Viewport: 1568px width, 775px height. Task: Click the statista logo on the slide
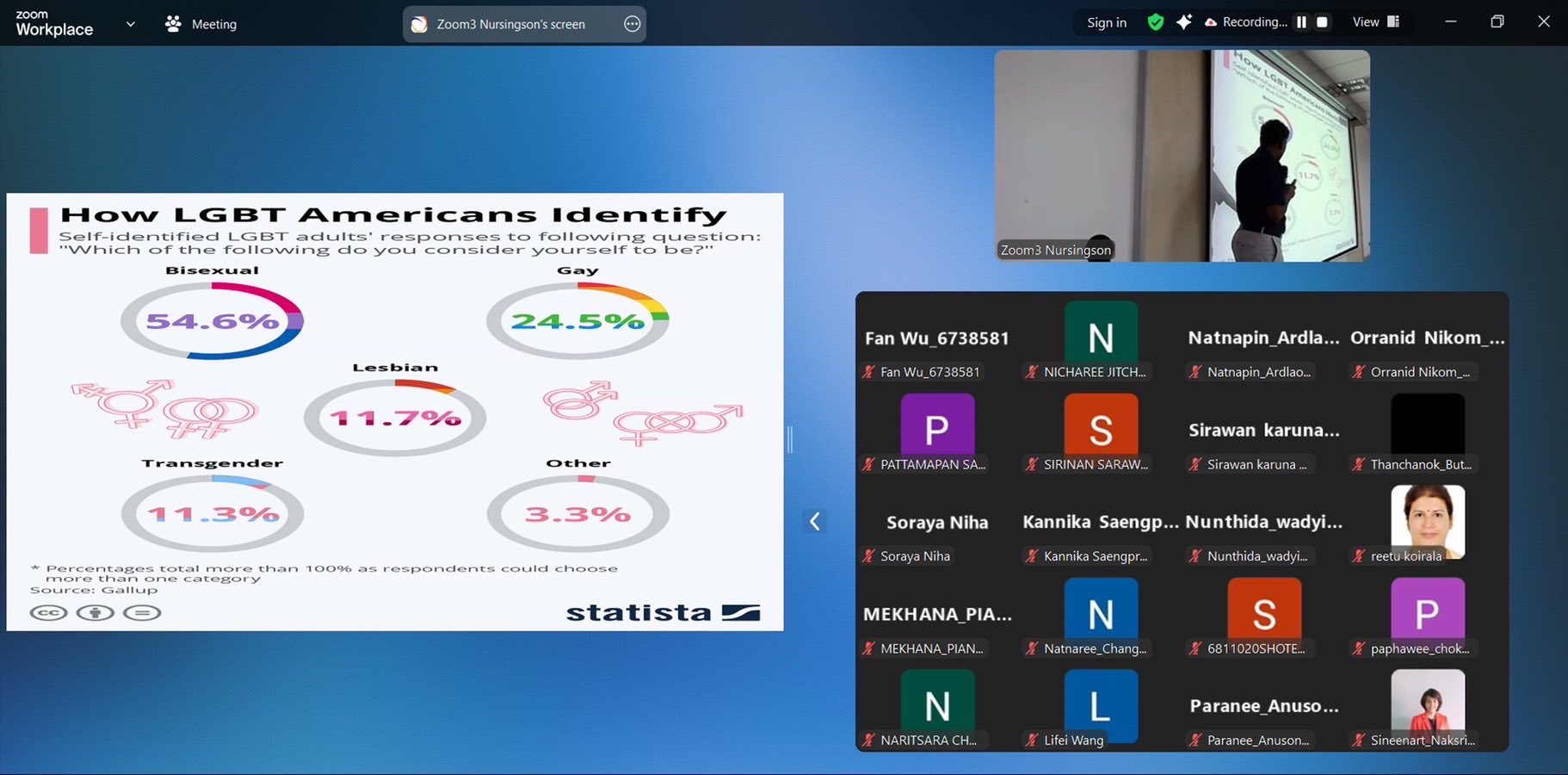663,612
